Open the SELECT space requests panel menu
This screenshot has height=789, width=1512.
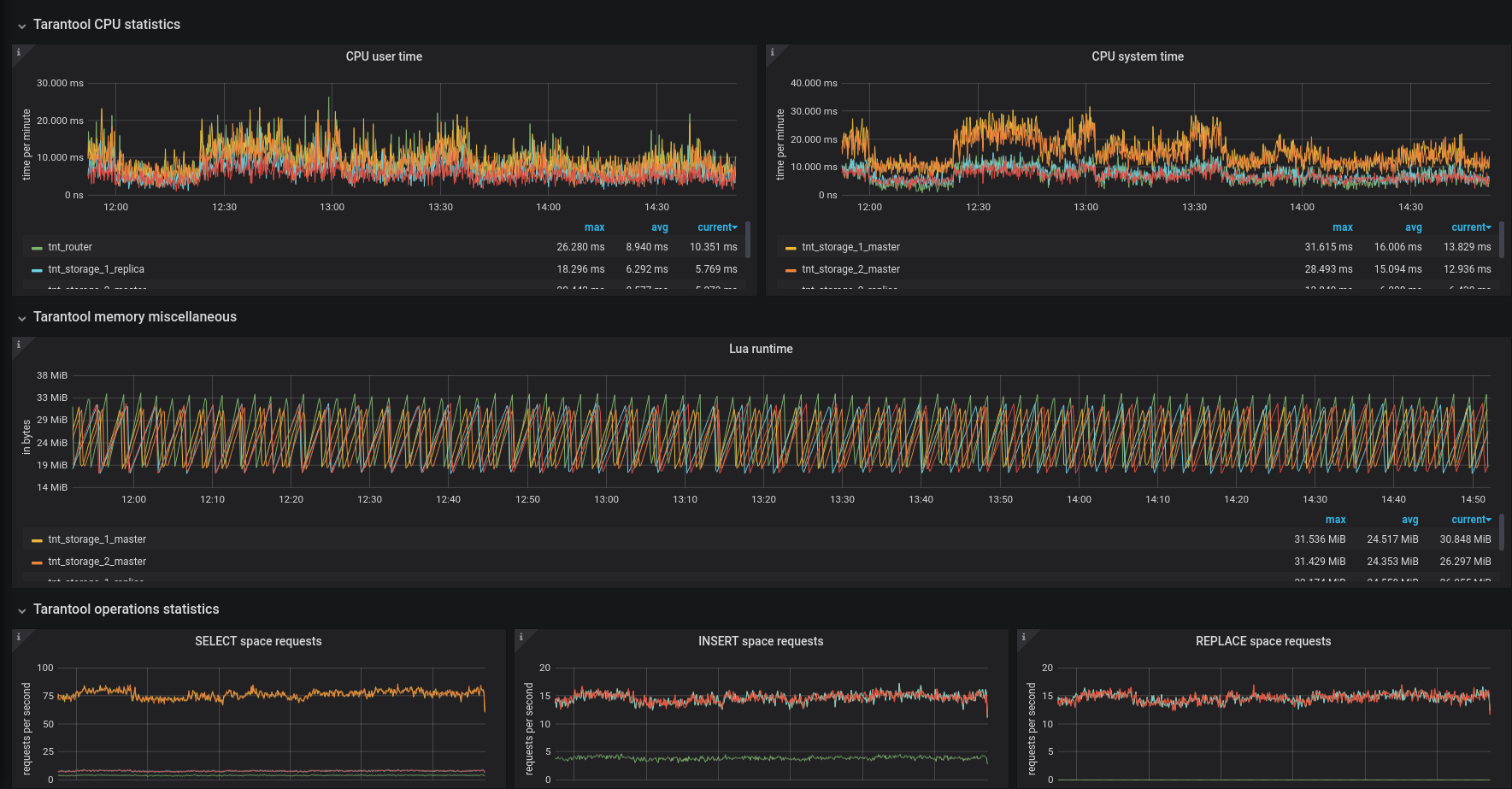(258, 641)
